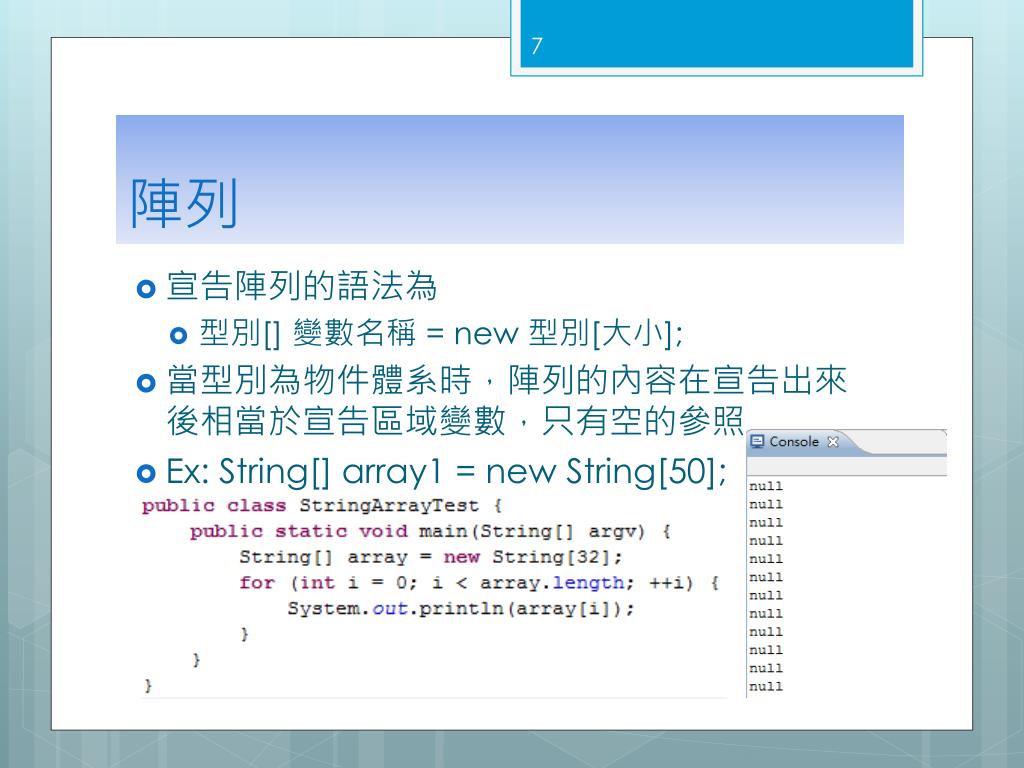Click the code line new String[32]
Image resolution: width=1024 pixels, height=768 pixels.
point(430,557)
